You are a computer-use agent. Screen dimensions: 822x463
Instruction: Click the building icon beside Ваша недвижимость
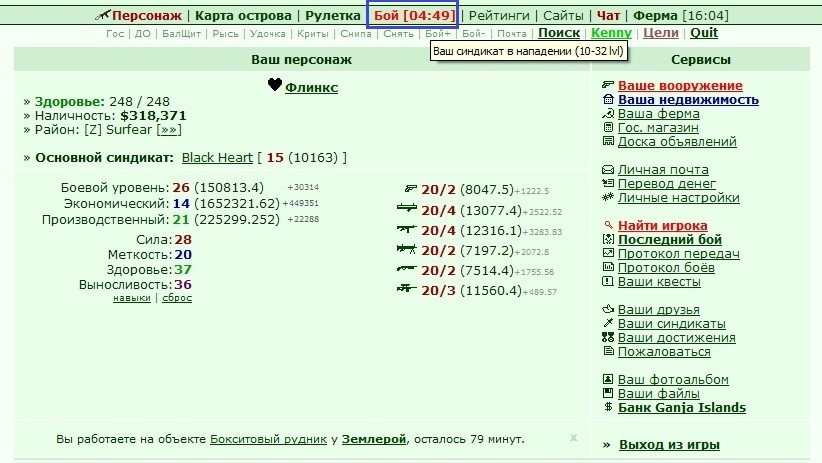coord(608,99)
